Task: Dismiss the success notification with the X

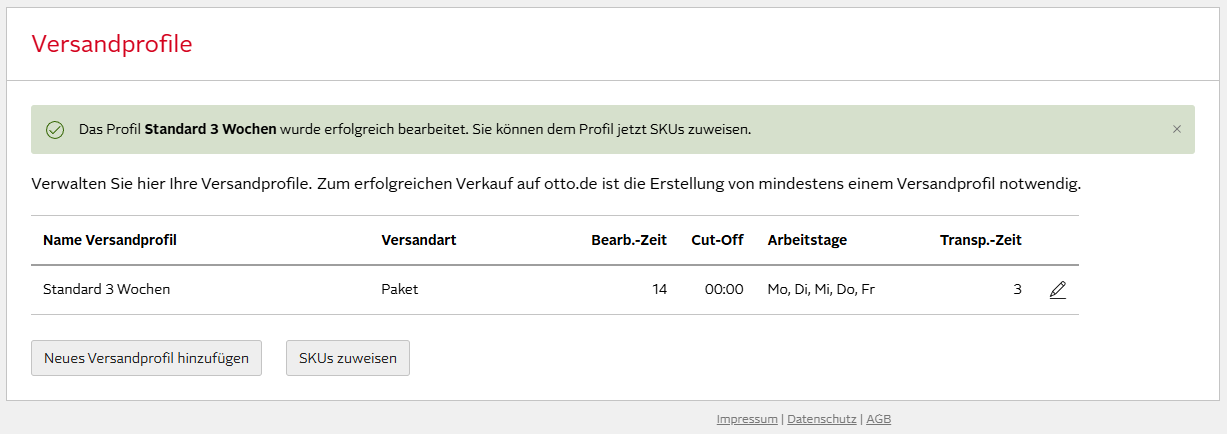Action: 1176,129
